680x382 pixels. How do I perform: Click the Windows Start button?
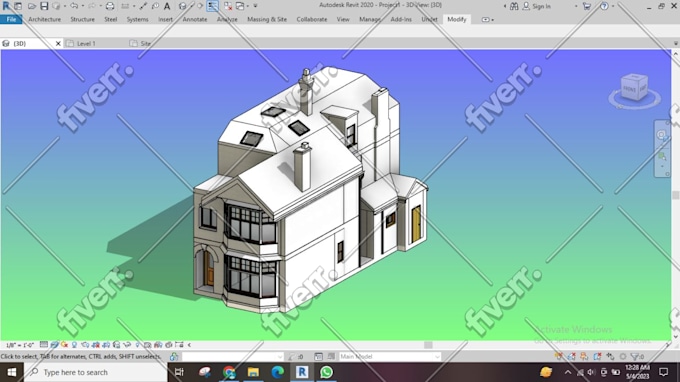pos(12,372)
